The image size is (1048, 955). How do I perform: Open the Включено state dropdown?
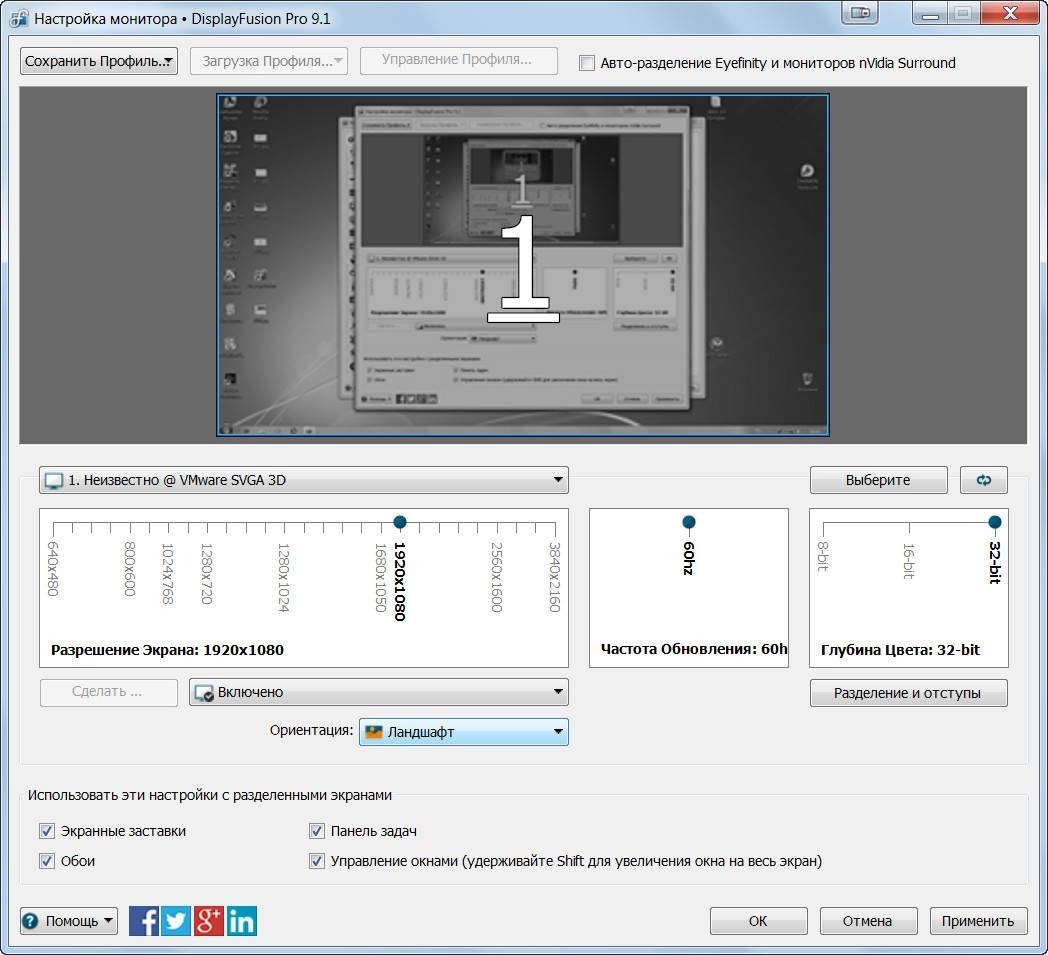click(x=378, y=692)
